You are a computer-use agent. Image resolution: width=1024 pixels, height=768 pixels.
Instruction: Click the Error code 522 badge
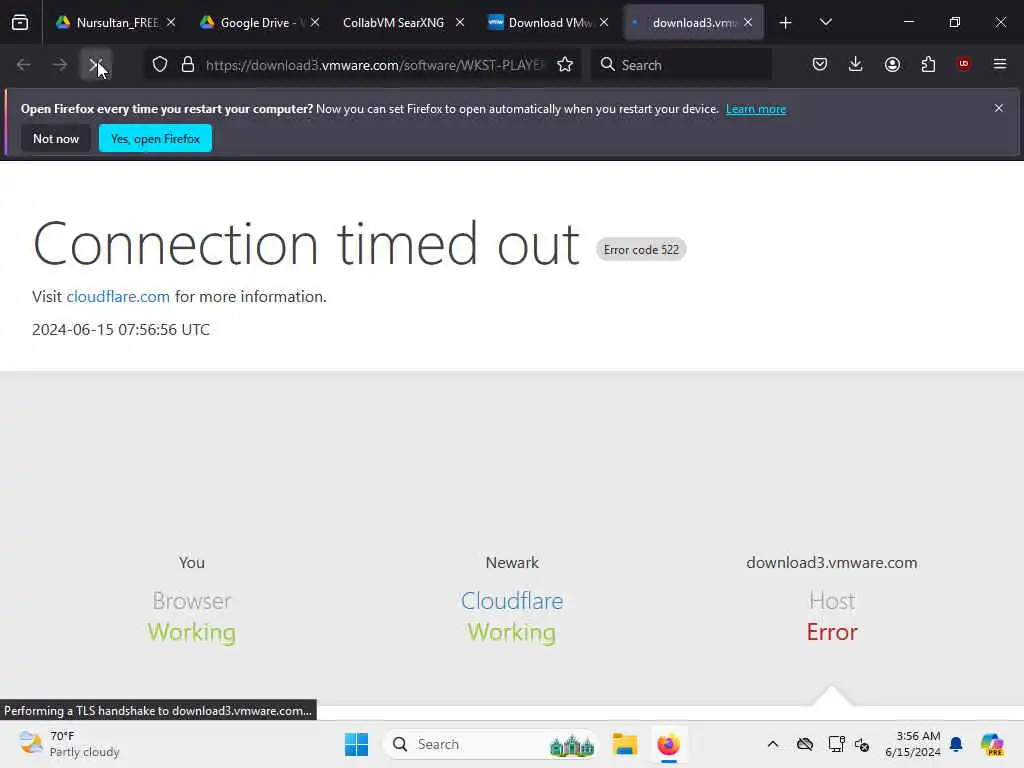pos(641,249)
